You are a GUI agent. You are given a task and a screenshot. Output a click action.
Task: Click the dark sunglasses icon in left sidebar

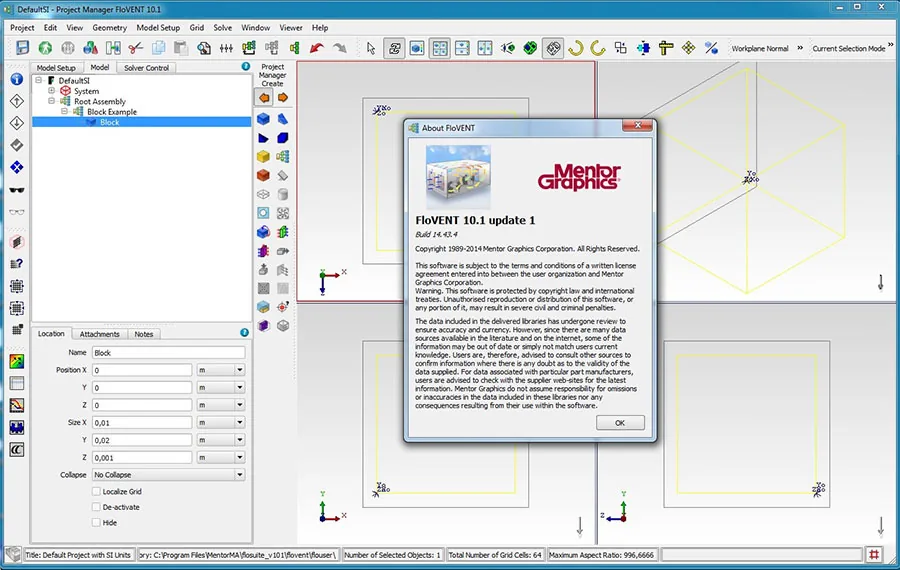click(17, 190)
